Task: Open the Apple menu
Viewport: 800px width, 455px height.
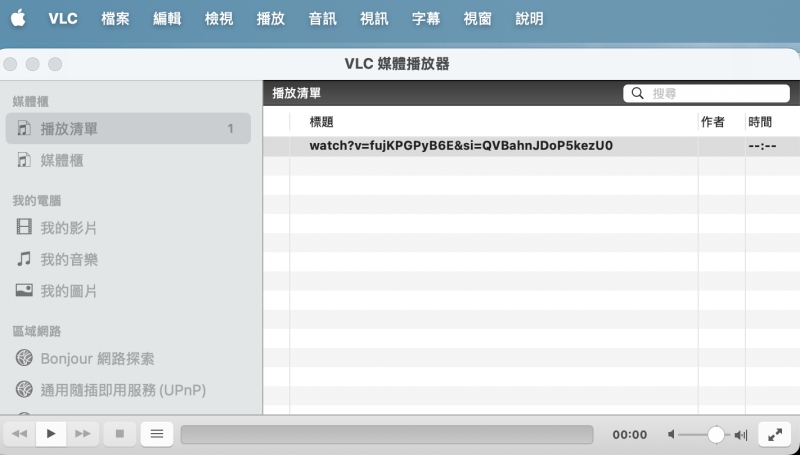Action: pos(18,18)
